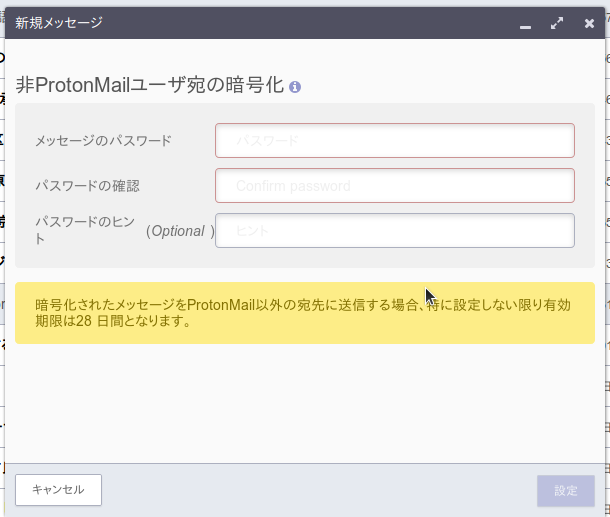Click the info icon beside the encryption heading

295,87
